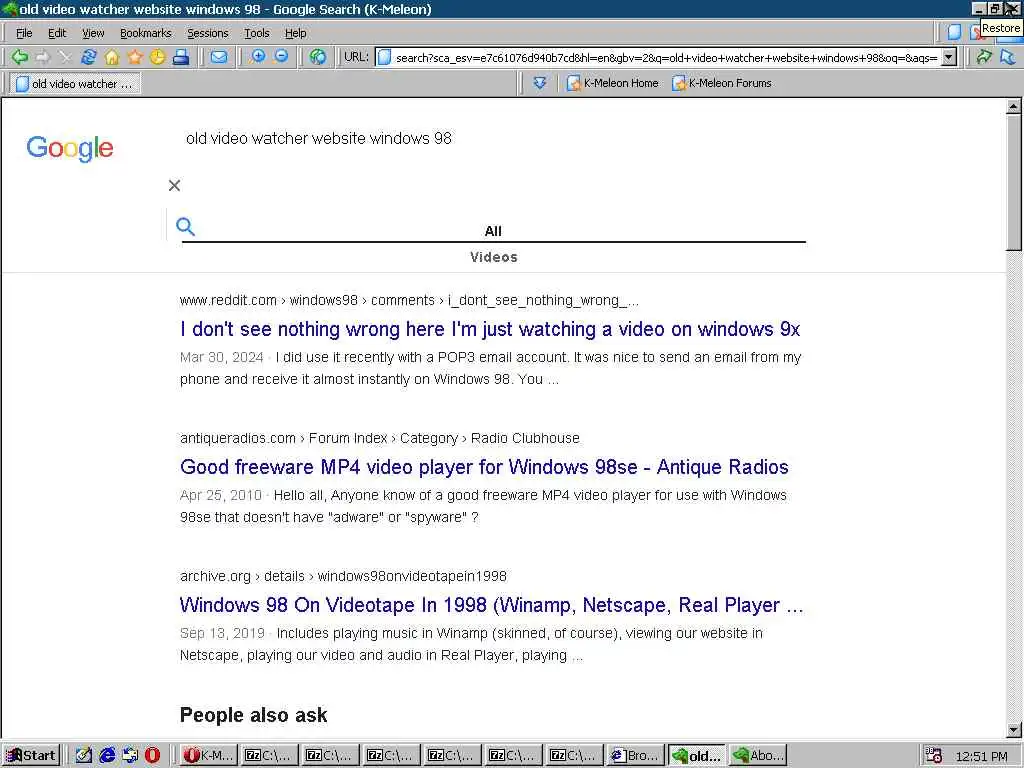Image resolution: width=1024 pixels, height=768 pixels.
Task: Click the green Go arrow icon
Action: pyautogui.click(x=984, y=57)
